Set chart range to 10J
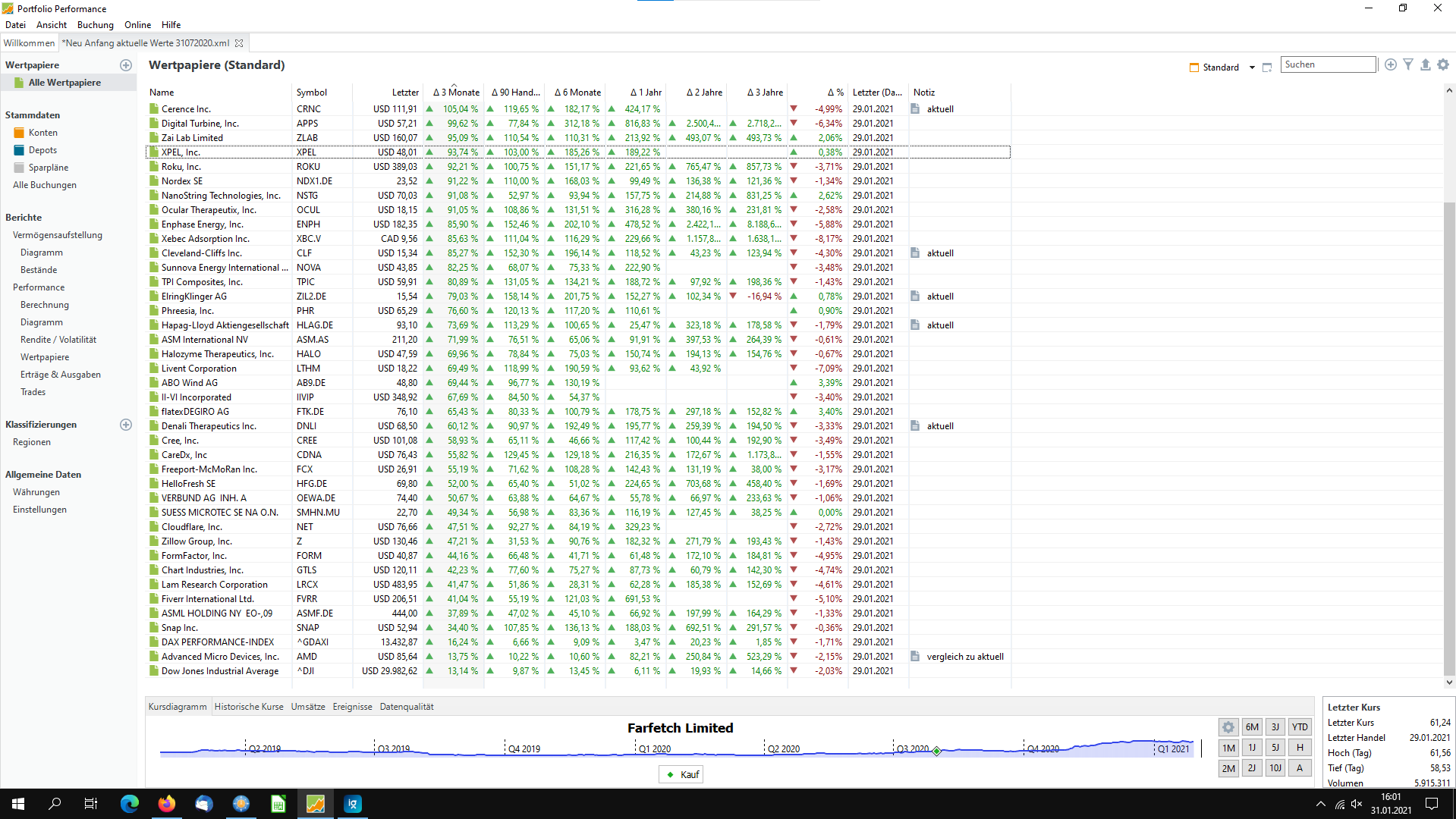1456x819 pixels. (x=1275, y=768)
